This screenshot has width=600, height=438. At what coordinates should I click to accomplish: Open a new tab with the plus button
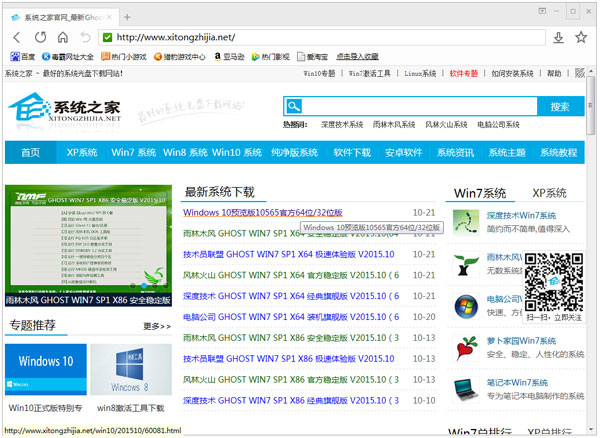click(127, 17)
